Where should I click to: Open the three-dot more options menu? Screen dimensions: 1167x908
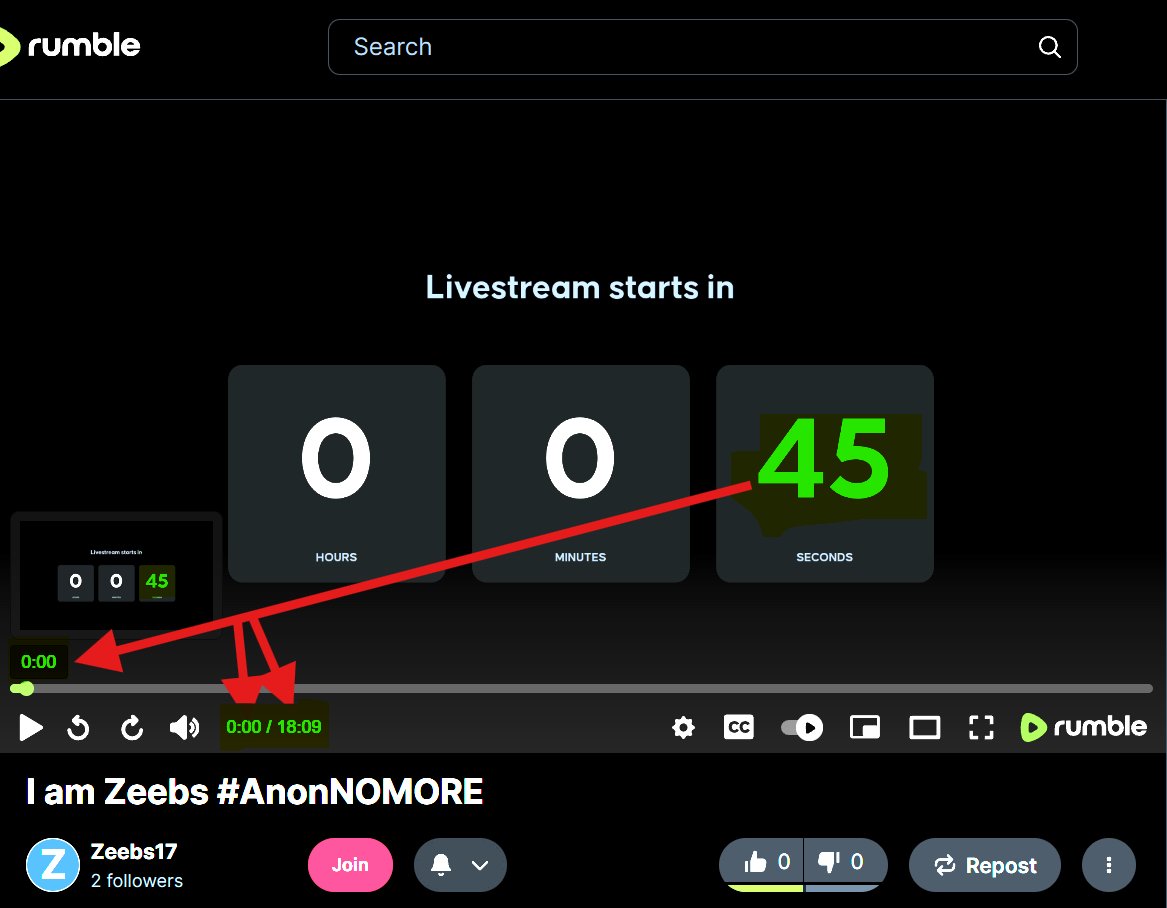coord(1109,865)
